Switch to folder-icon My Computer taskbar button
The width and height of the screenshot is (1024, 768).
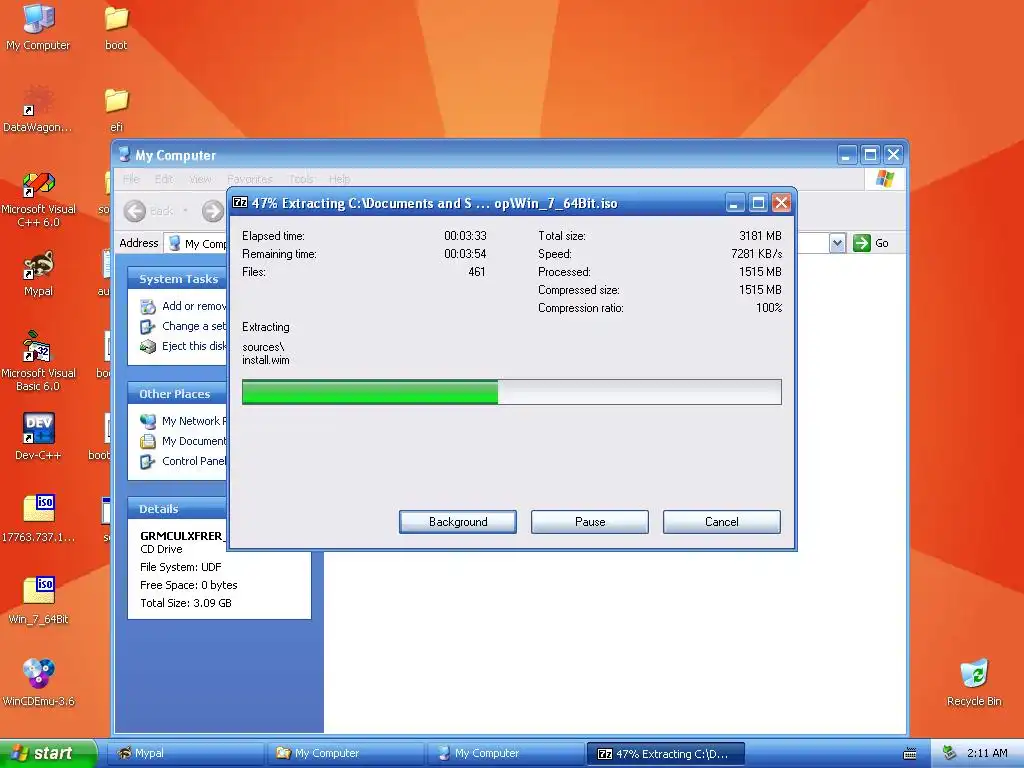(x=346, y=753)
